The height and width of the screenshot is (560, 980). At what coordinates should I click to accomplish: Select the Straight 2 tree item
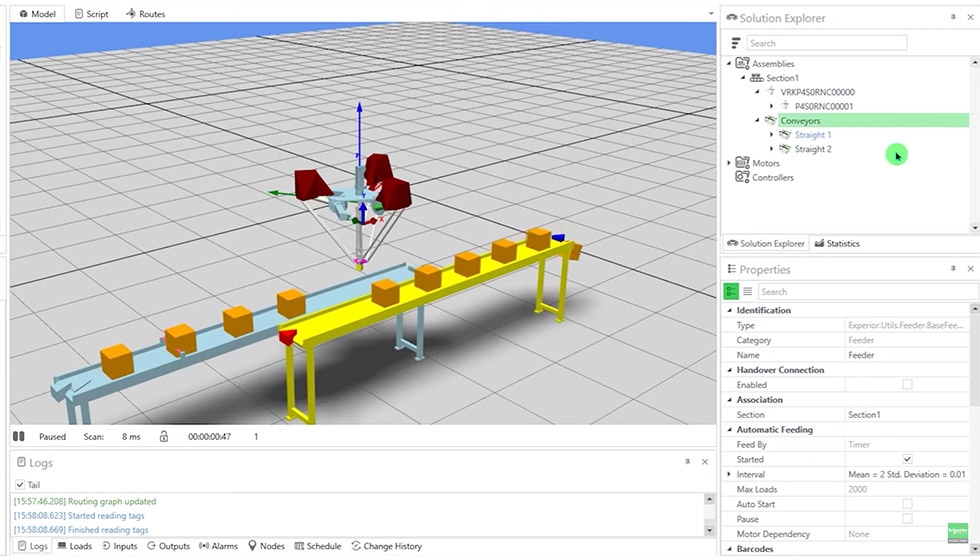[812, 149]
